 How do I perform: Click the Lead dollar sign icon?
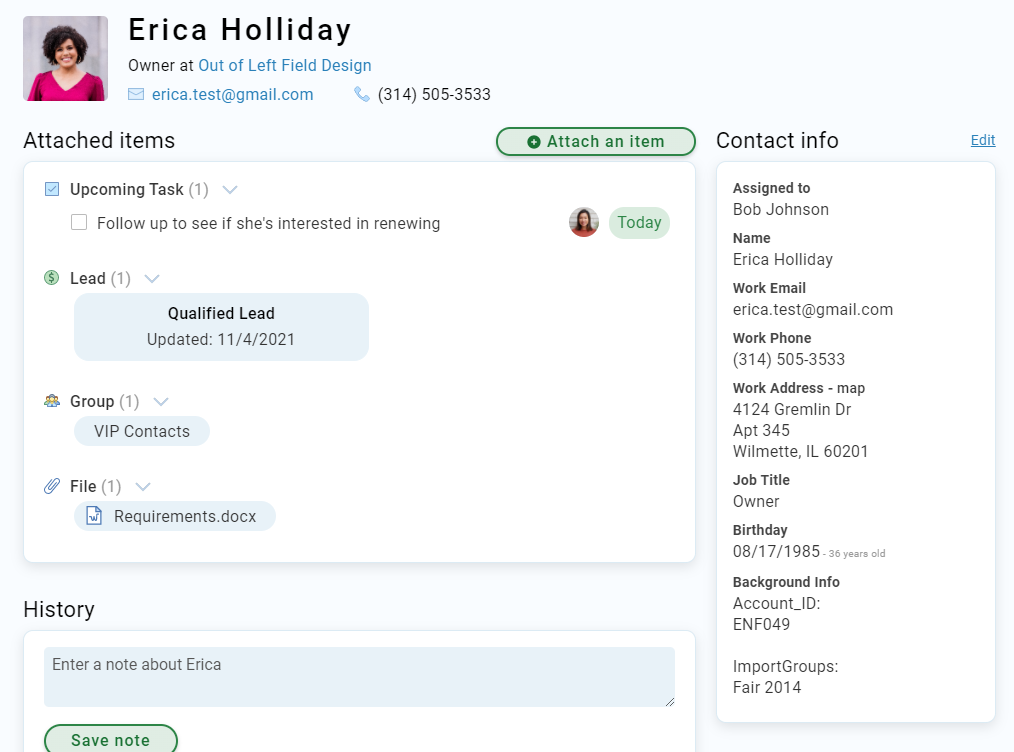[x=52, y=278]
